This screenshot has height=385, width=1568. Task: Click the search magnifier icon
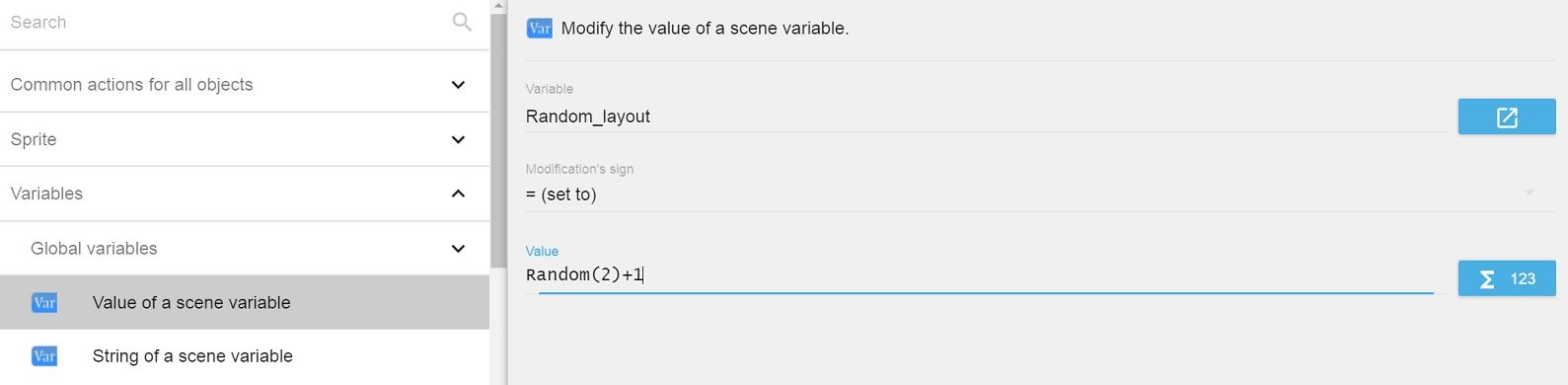pyautogui.click(x=462, y=22)
